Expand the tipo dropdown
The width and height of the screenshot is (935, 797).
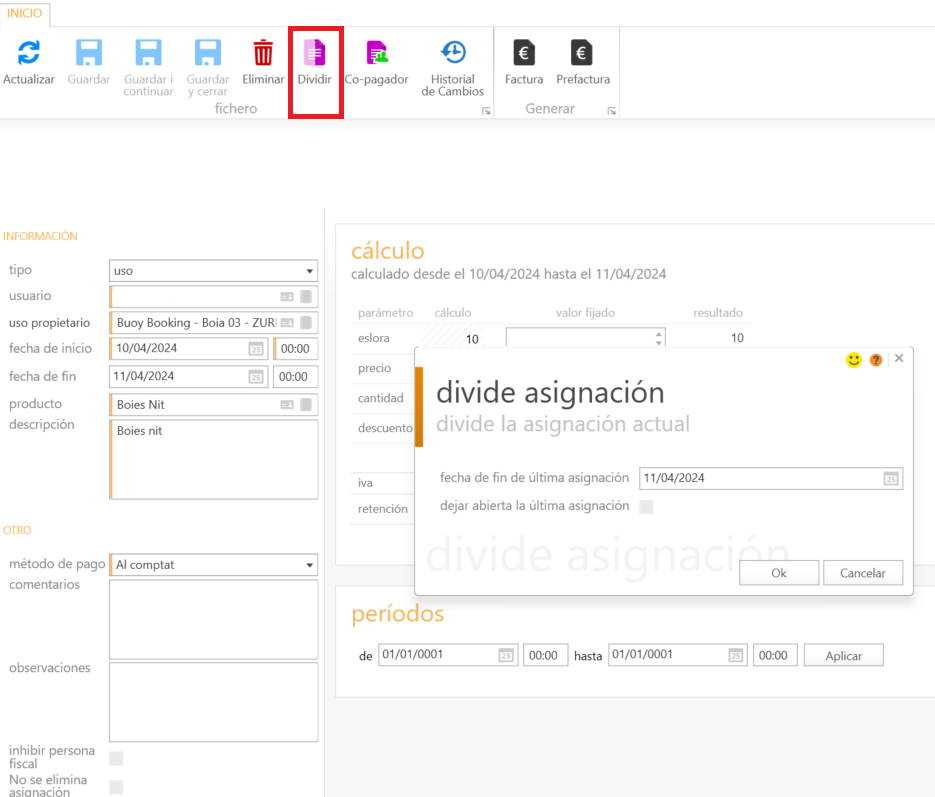click(309, 271)
